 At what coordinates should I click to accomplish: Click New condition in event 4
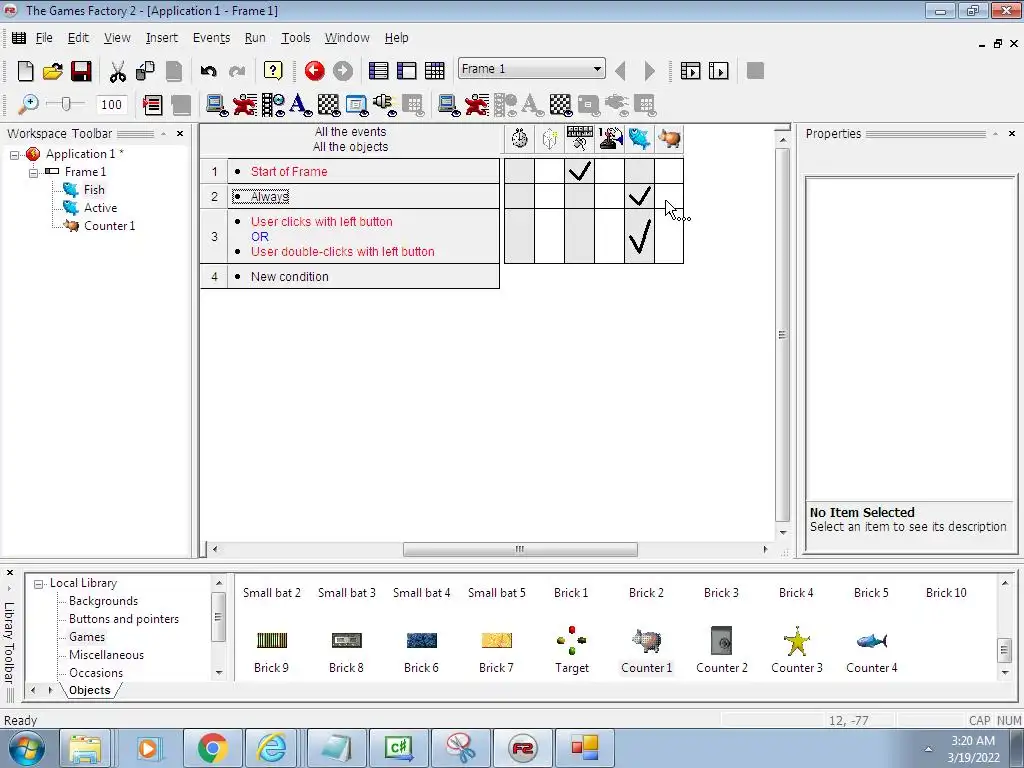pos(289,277)
